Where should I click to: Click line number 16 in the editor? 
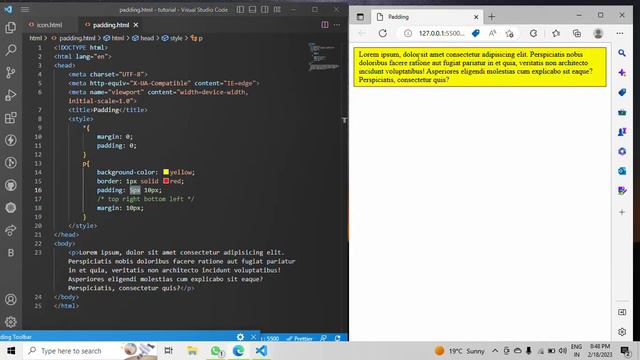38,190
